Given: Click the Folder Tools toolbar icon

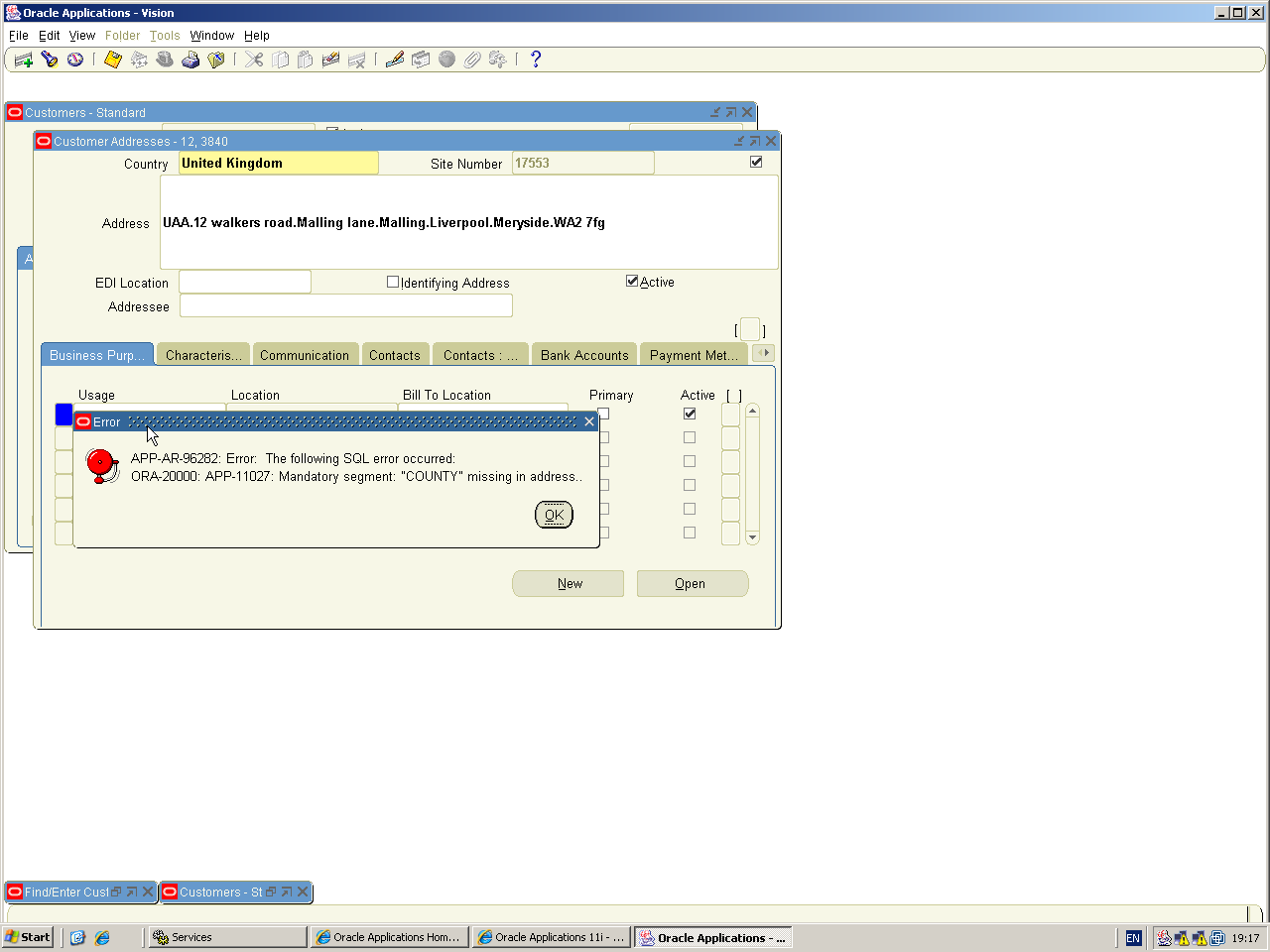Looking at the screenshot, I should [498, 59].
